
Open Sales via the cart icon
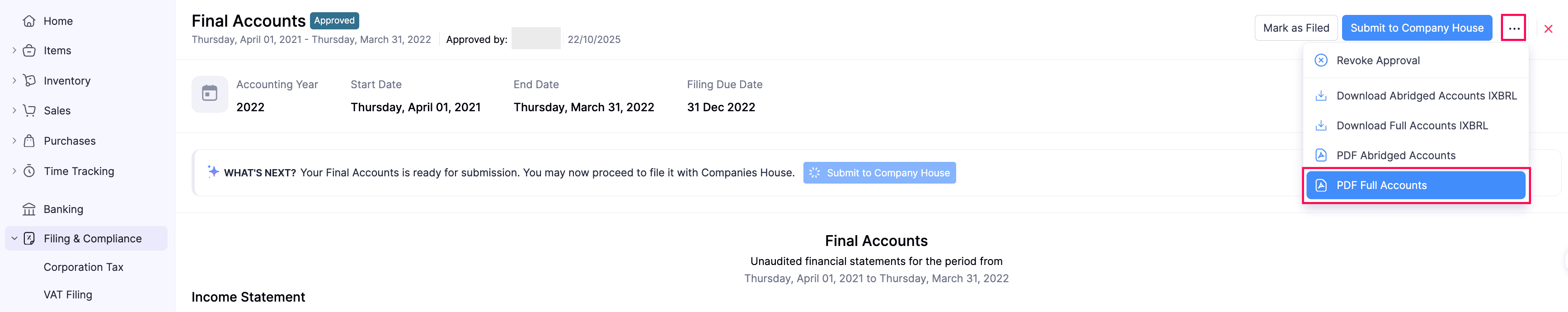[x=28, y=110]
